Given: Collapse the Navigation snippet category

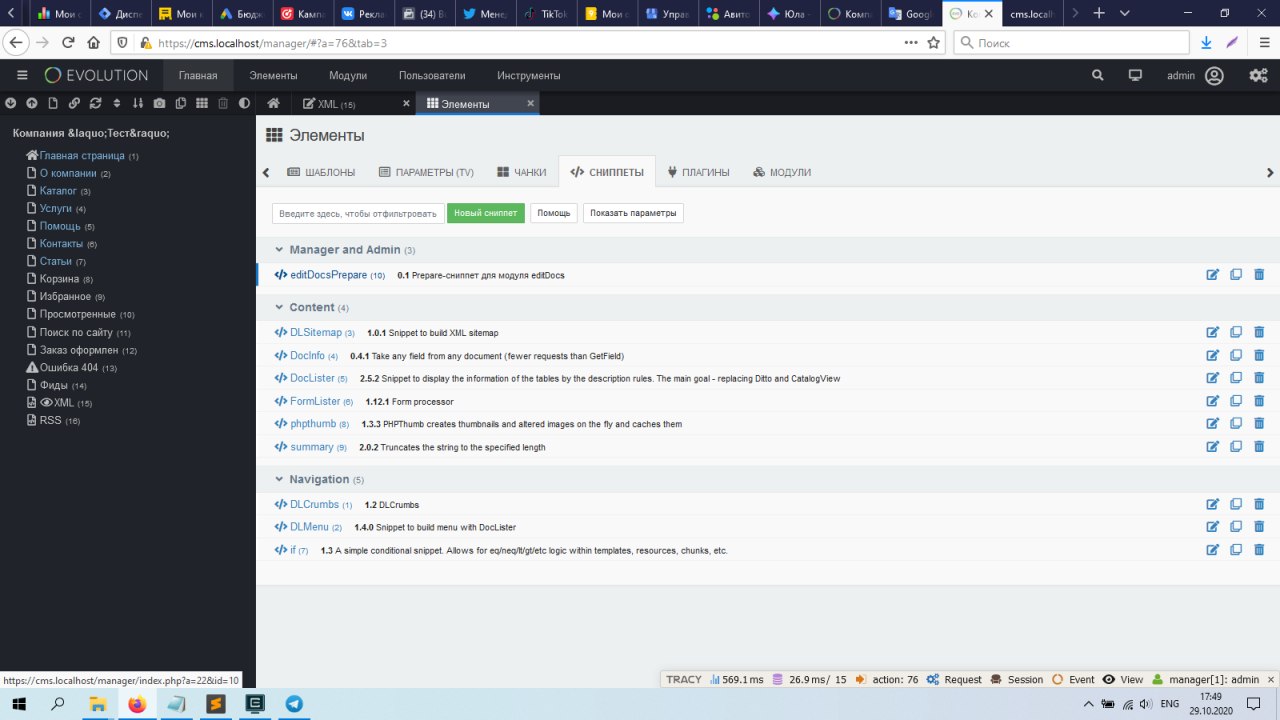Looking at the screenshot, I should 278,479.
